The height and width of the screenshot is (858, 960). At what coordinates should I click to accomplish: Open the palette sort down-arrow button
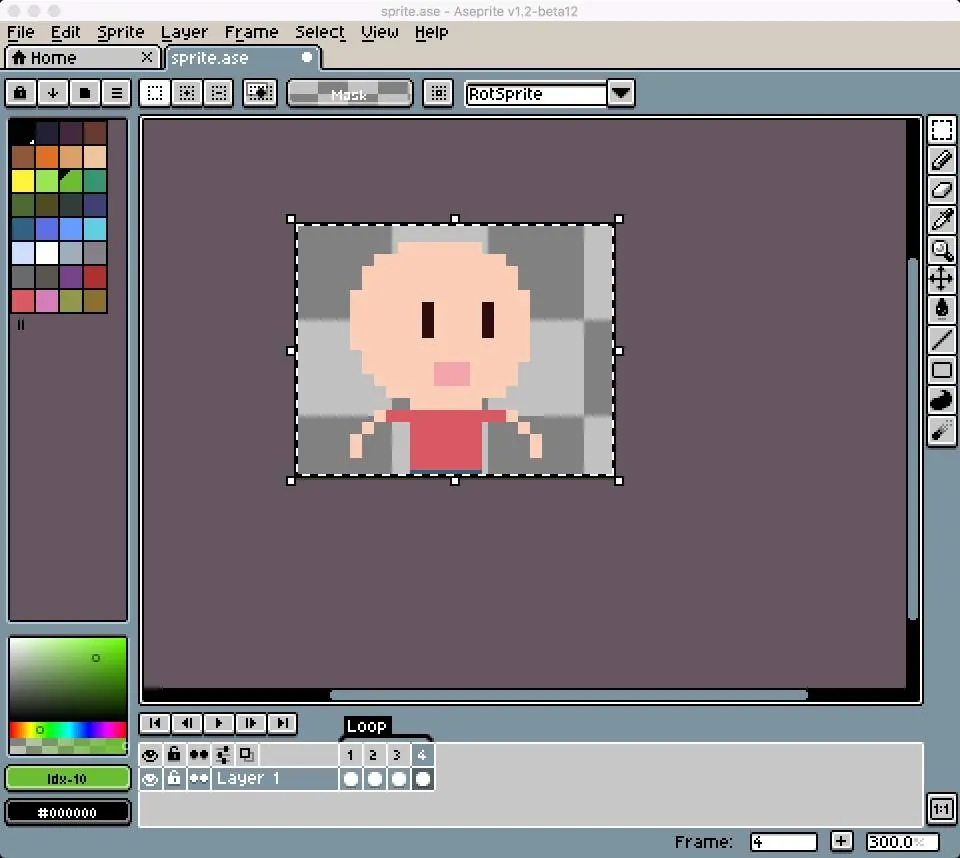(53, 93)
